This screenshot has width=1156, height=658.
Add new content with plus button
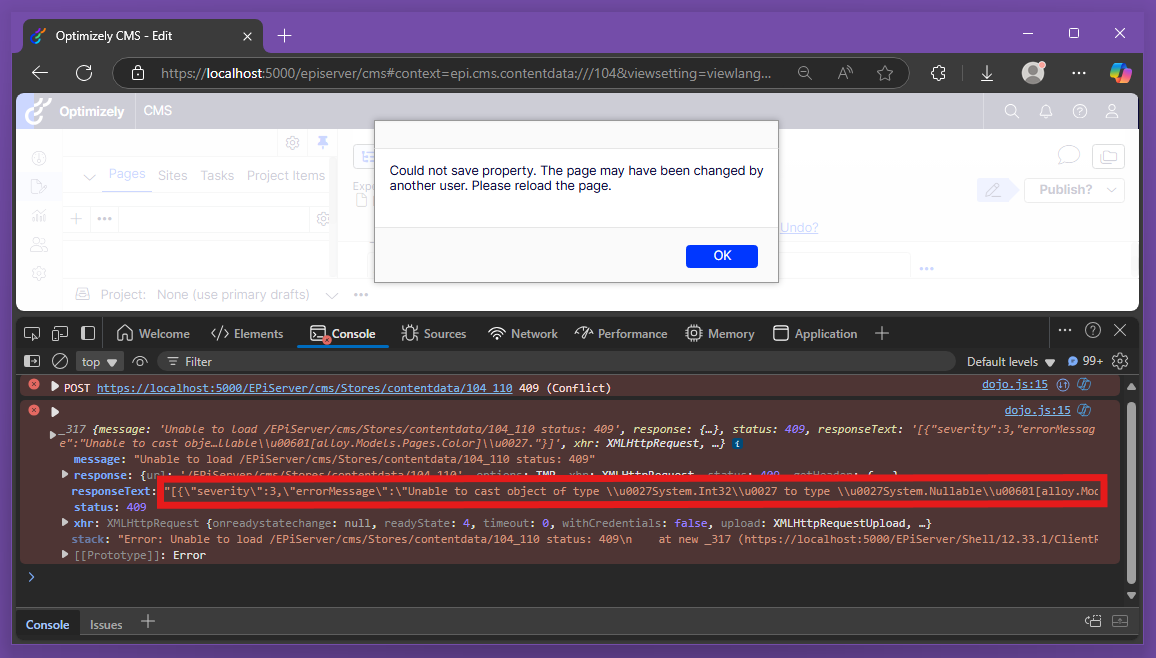[76, 218]
